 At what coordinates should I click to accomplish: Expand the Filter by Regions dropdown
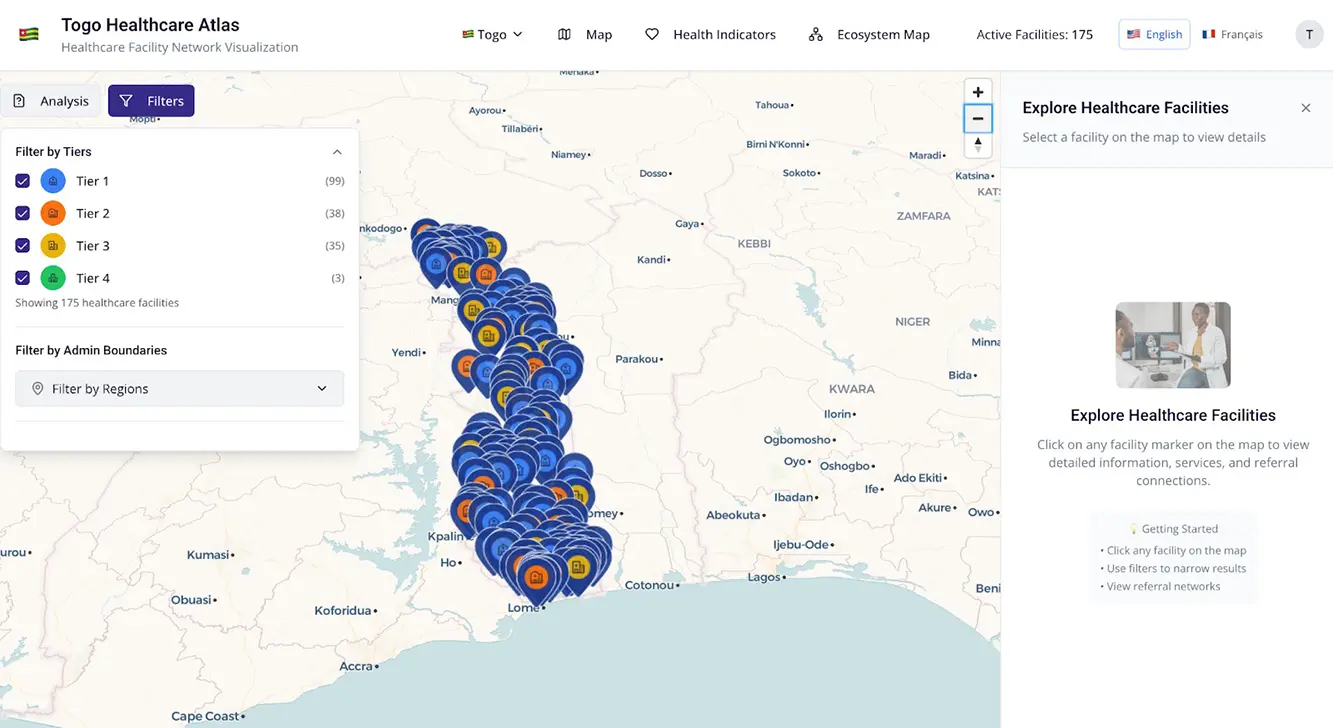(180, 389)
